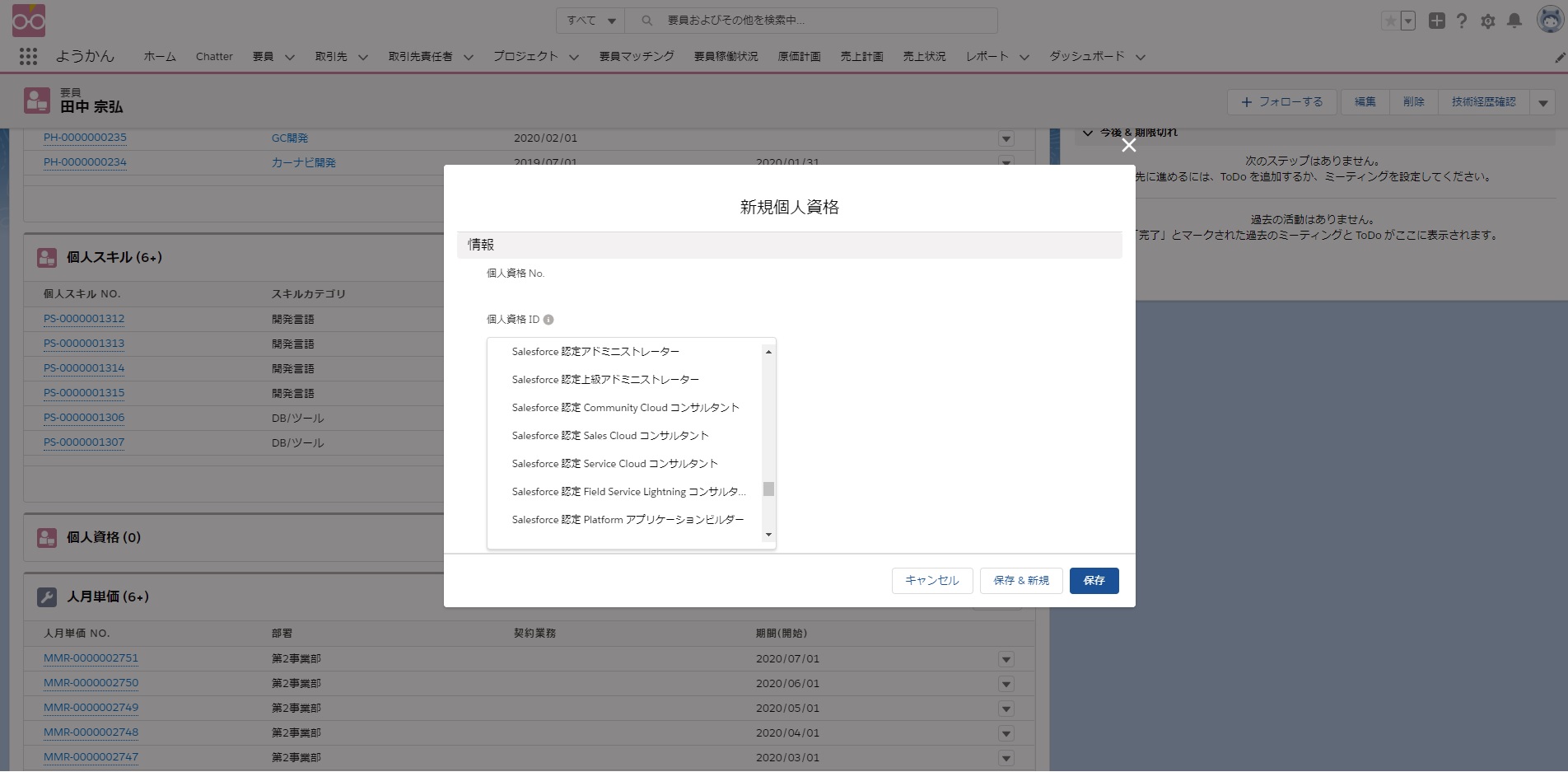Open the 売上状況 tab
Screen dimensions: 1568x772
pyautogui.click(x=925, y=56)
